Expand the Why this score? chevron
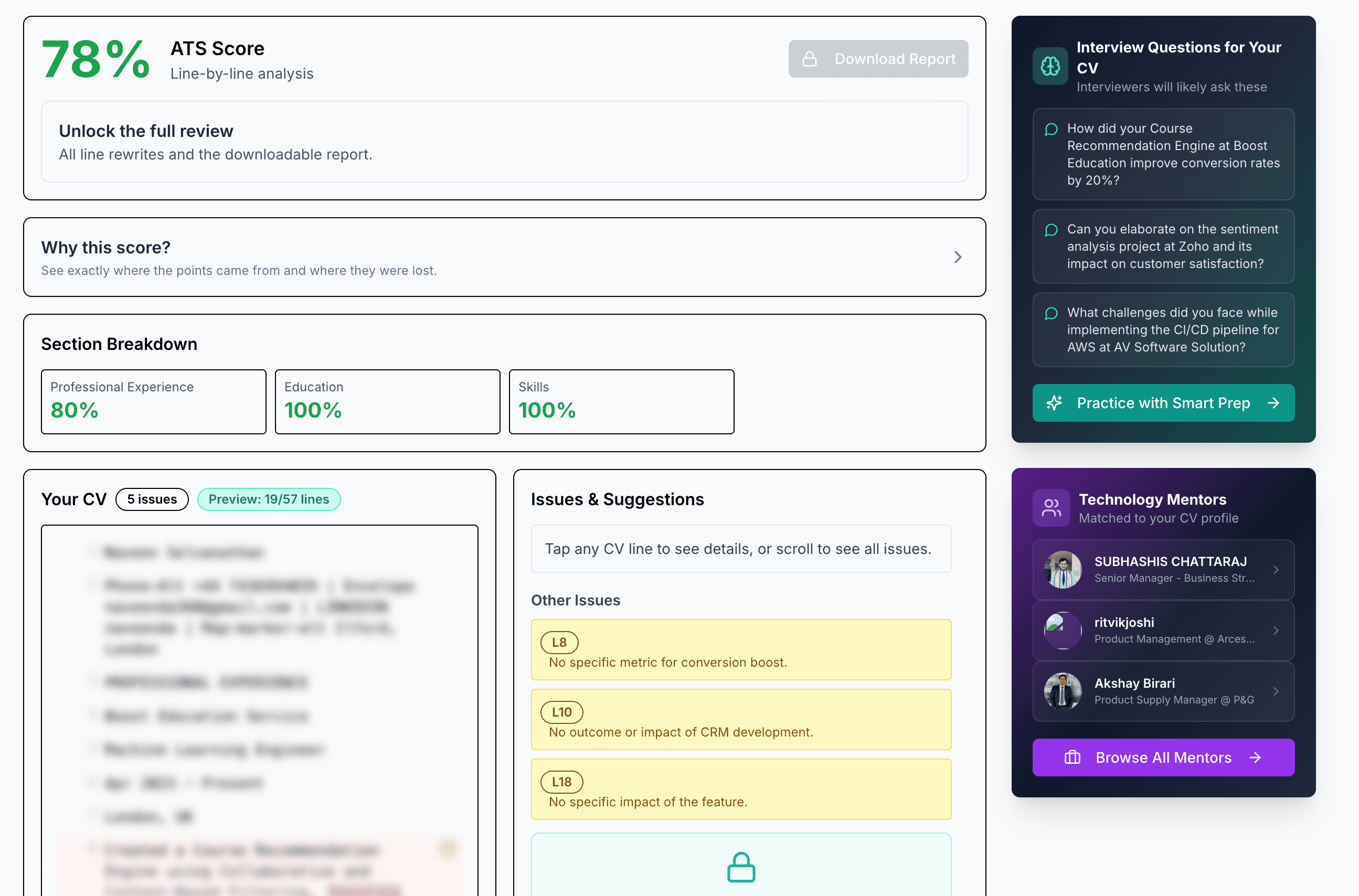This screenshot has height=896, width=1359. point(958,257)
